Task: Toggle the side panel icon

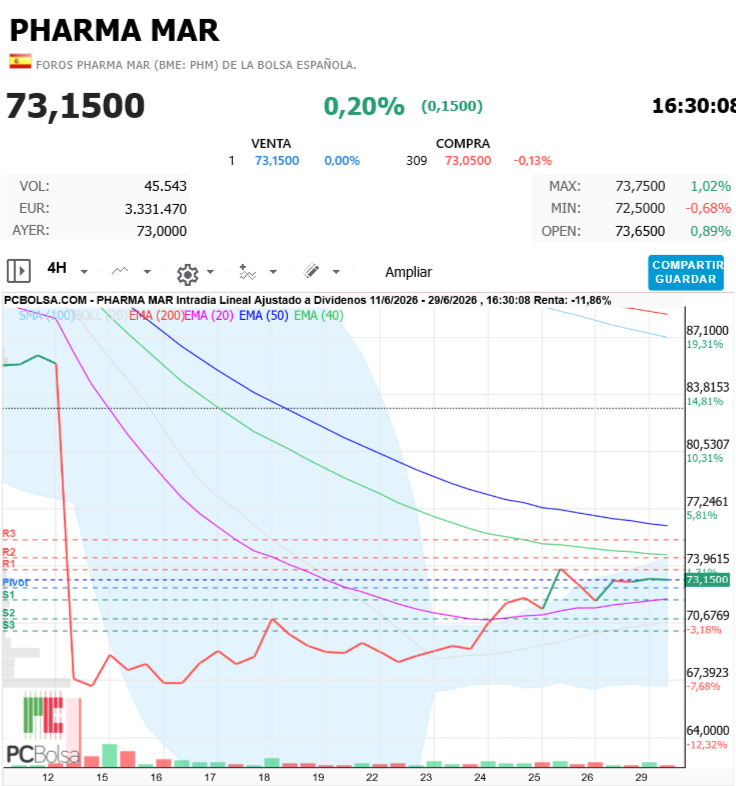Action: (19, 271)
